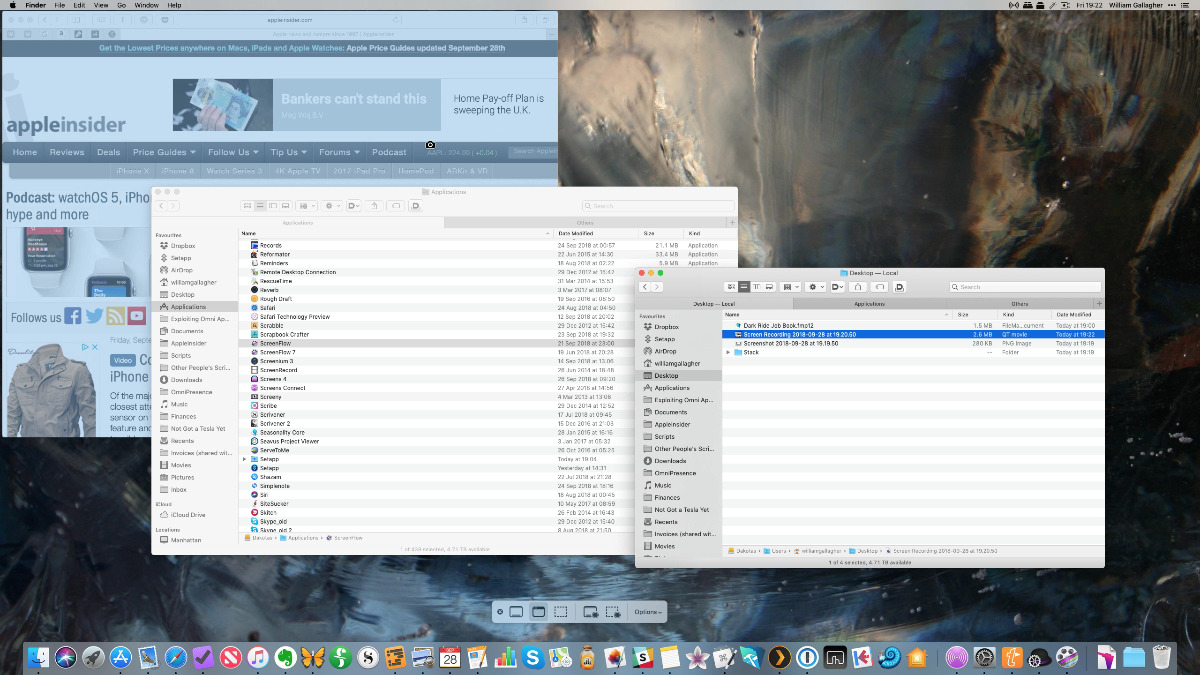Image resolution: width=1200 pixels, height=675 pixels.
Task: Sort Desktop window by Name column
Action: (x=838, y=315)
